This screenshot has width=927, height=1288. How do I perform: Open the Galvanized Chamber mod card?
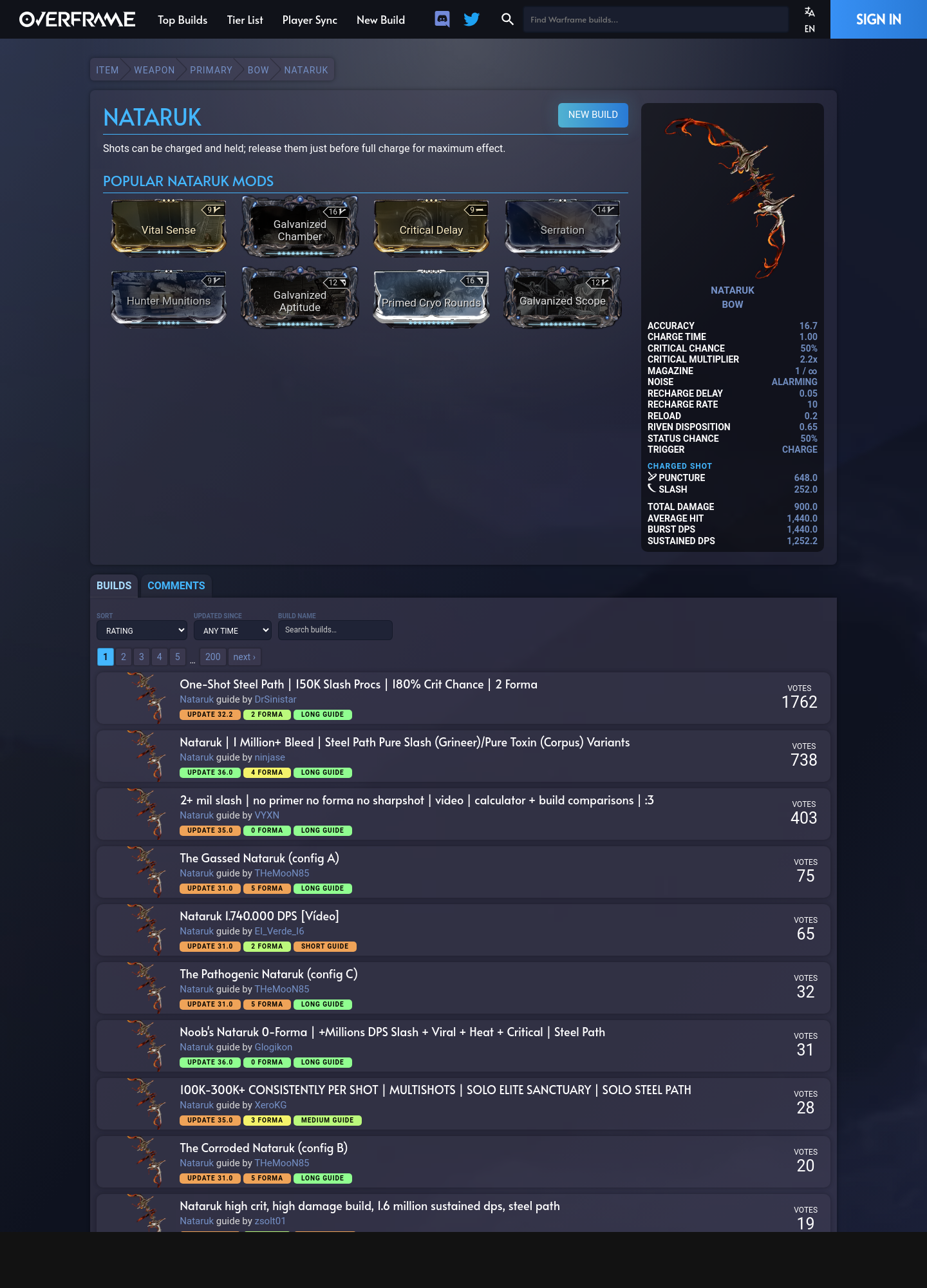coord(300,227)
